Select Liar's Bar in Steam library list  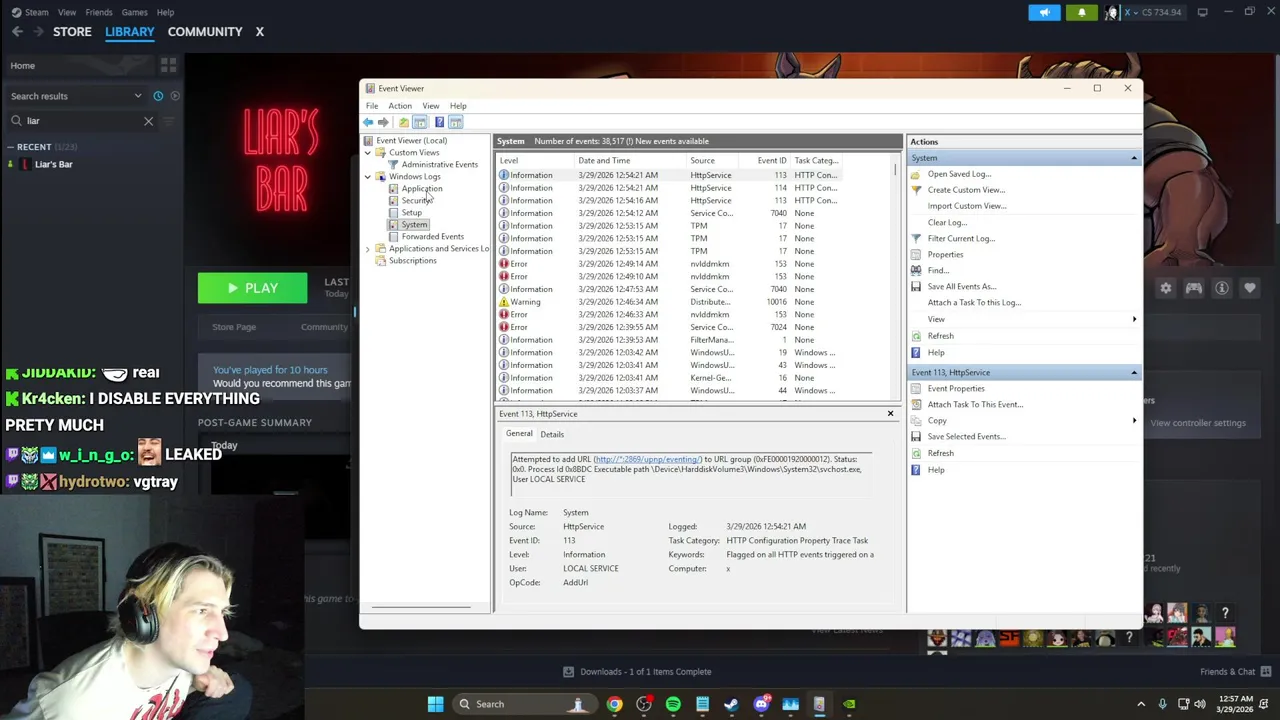click(x=53, y=164)
